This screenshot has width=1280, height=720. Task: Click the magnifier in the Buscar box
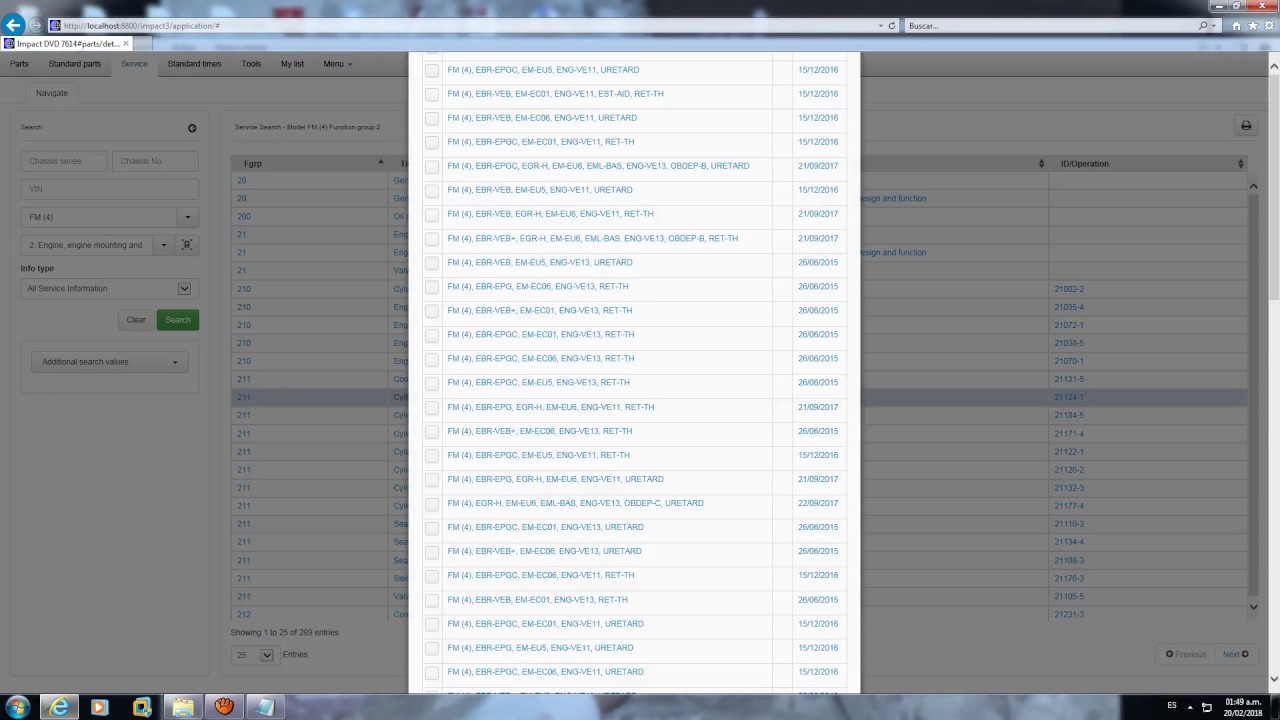click(1203, 26)
